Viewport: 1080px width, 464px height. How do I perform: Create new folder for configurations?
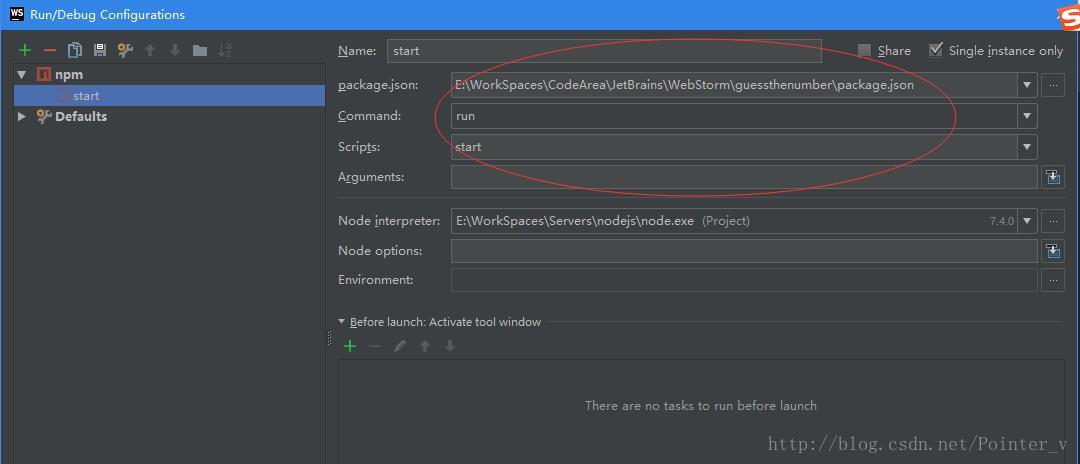coord(200,50)
